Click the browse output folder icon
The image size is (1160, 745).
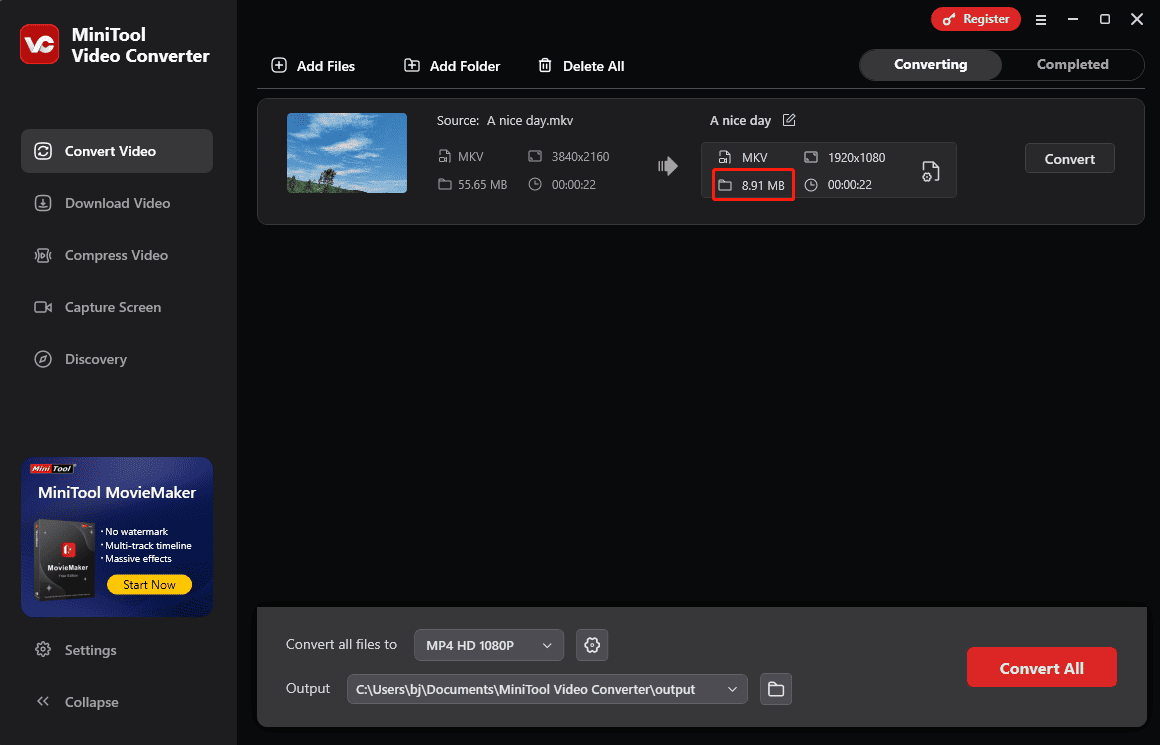tap(776, 689)
